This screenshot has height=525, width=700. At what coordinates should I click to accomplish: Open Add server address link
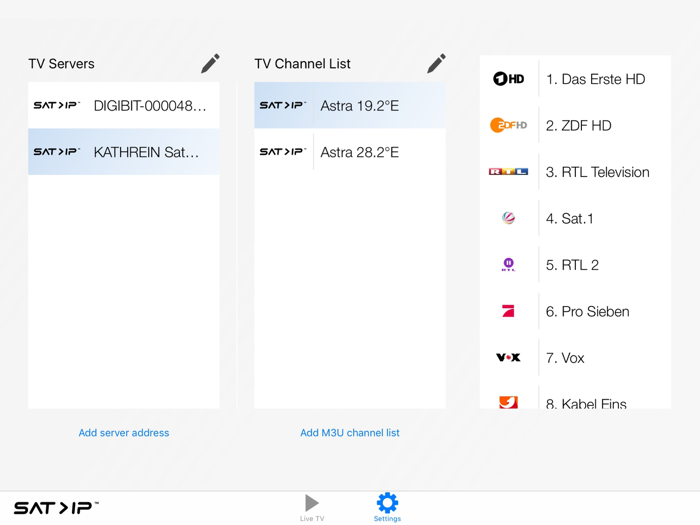[x=124, y=433]
